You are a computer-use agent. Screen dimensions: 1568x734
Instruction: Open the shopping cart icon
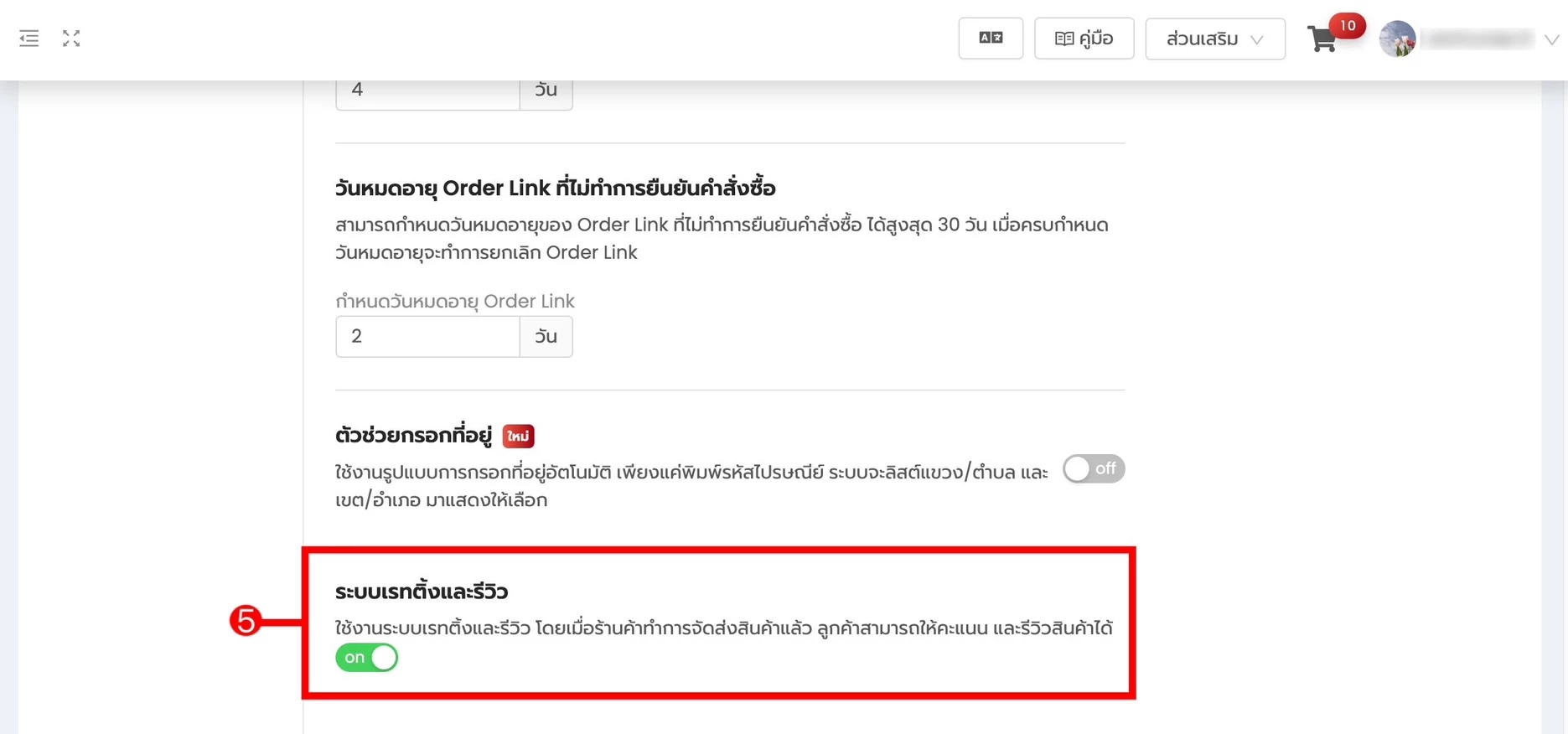(x=1322, y=39)
